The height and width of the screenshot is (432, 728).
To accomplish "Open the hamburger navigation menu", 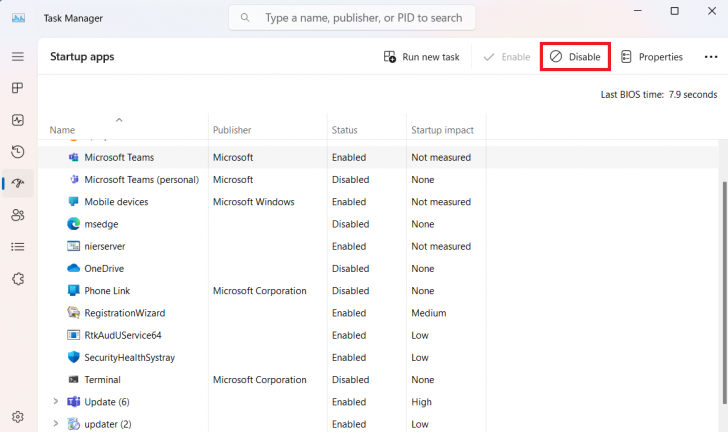I will coord(18,57).
